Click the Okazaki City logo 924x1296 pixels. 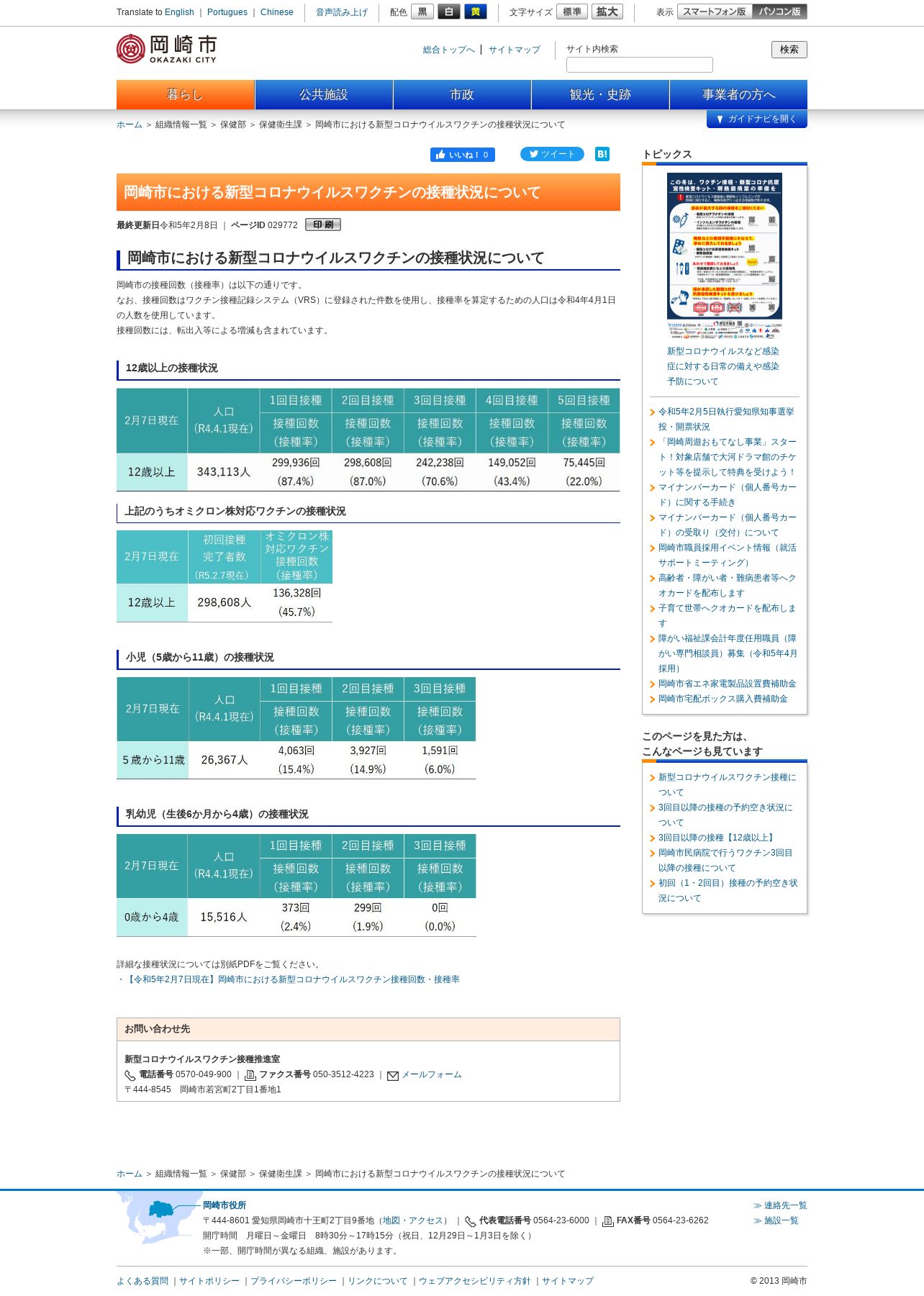[166, 49]
